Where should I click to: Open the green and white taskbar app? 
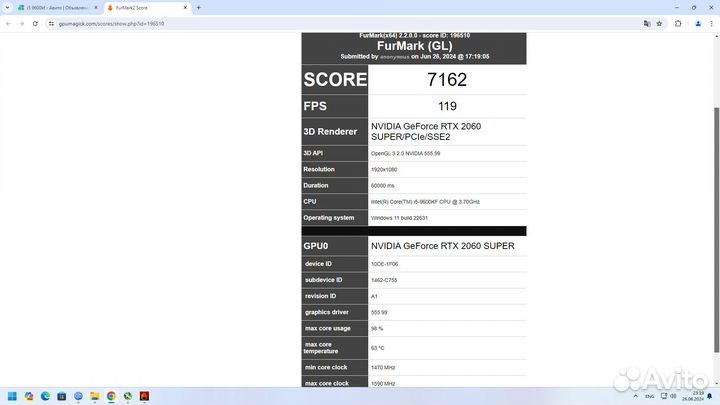[128, 396]
